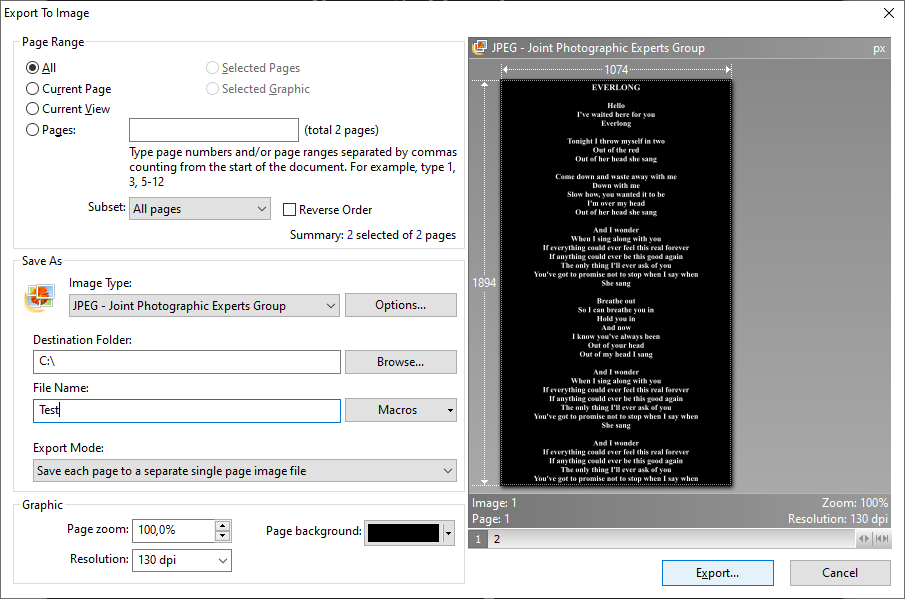Screen dimensions: 905x599
Task: Open the Subset All pages dropdown
Action: pyautogui.click(x=200, y=209)
